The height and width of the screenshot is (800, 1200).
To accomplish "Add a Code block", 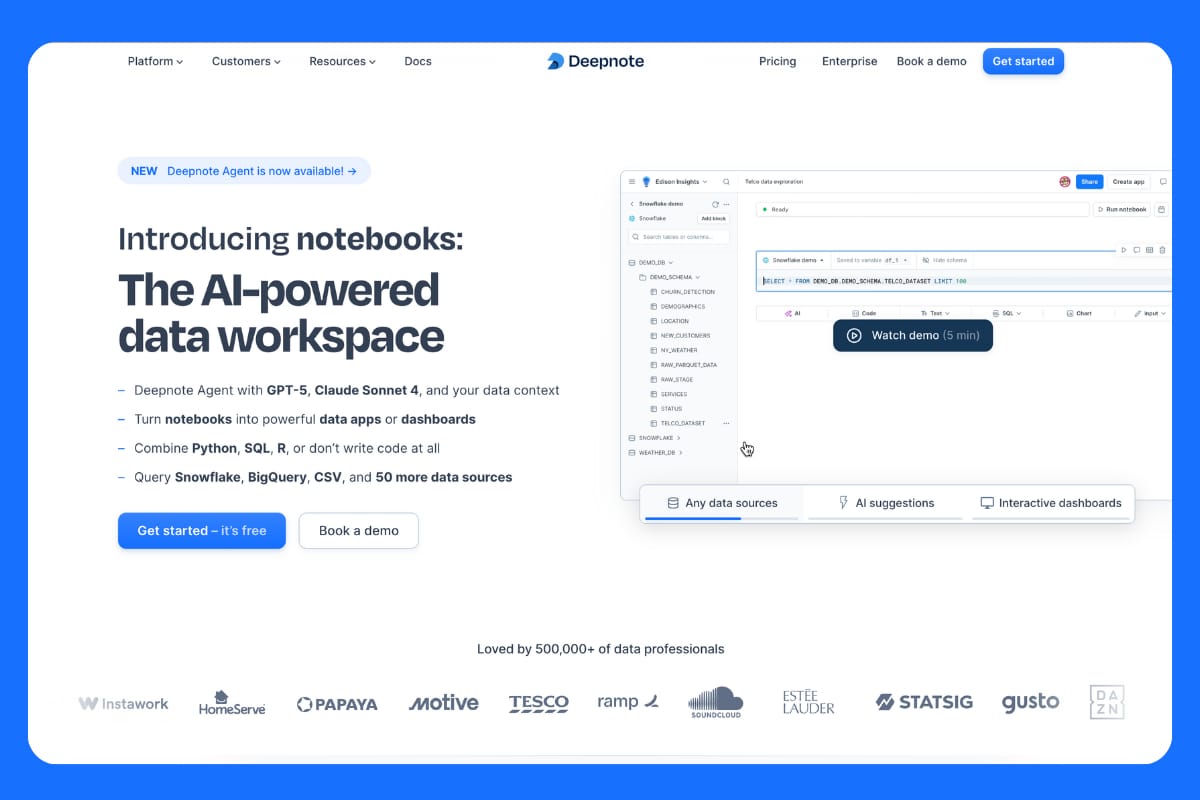I will (864, 313).
